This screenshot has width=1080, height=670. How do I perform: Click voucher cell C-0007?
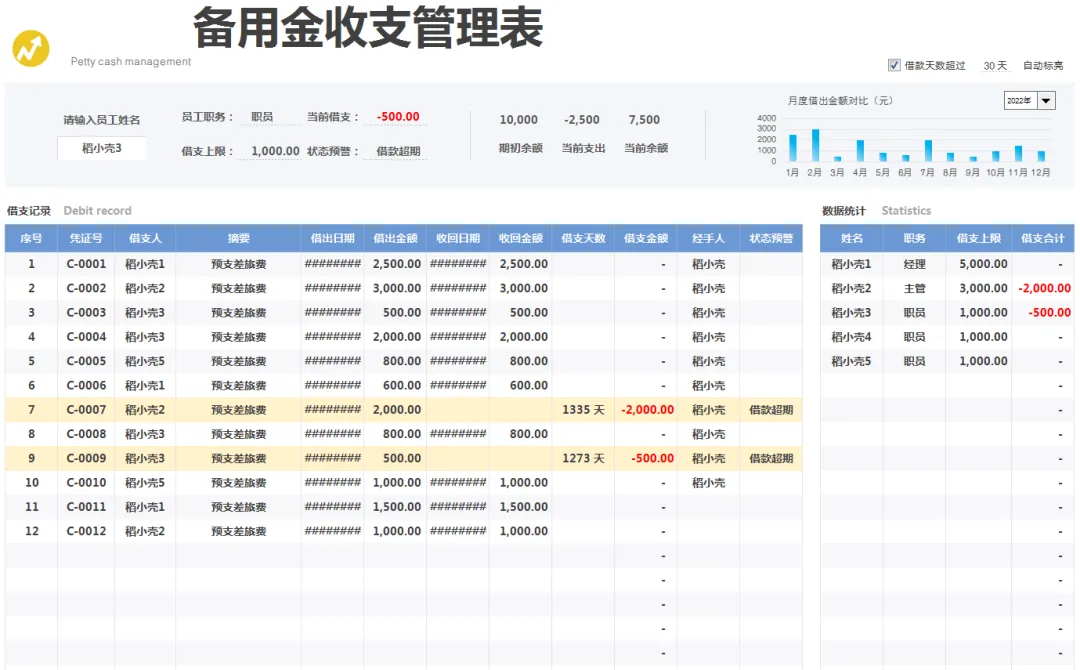pyautogui.click(x=86, y=410)
